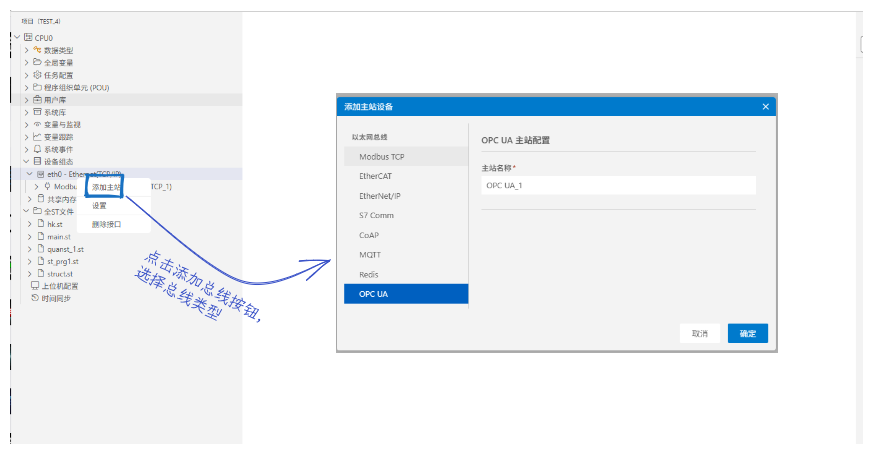Select MQTT bus type
This screenshot has height=454, width=873.
(406, 255)
